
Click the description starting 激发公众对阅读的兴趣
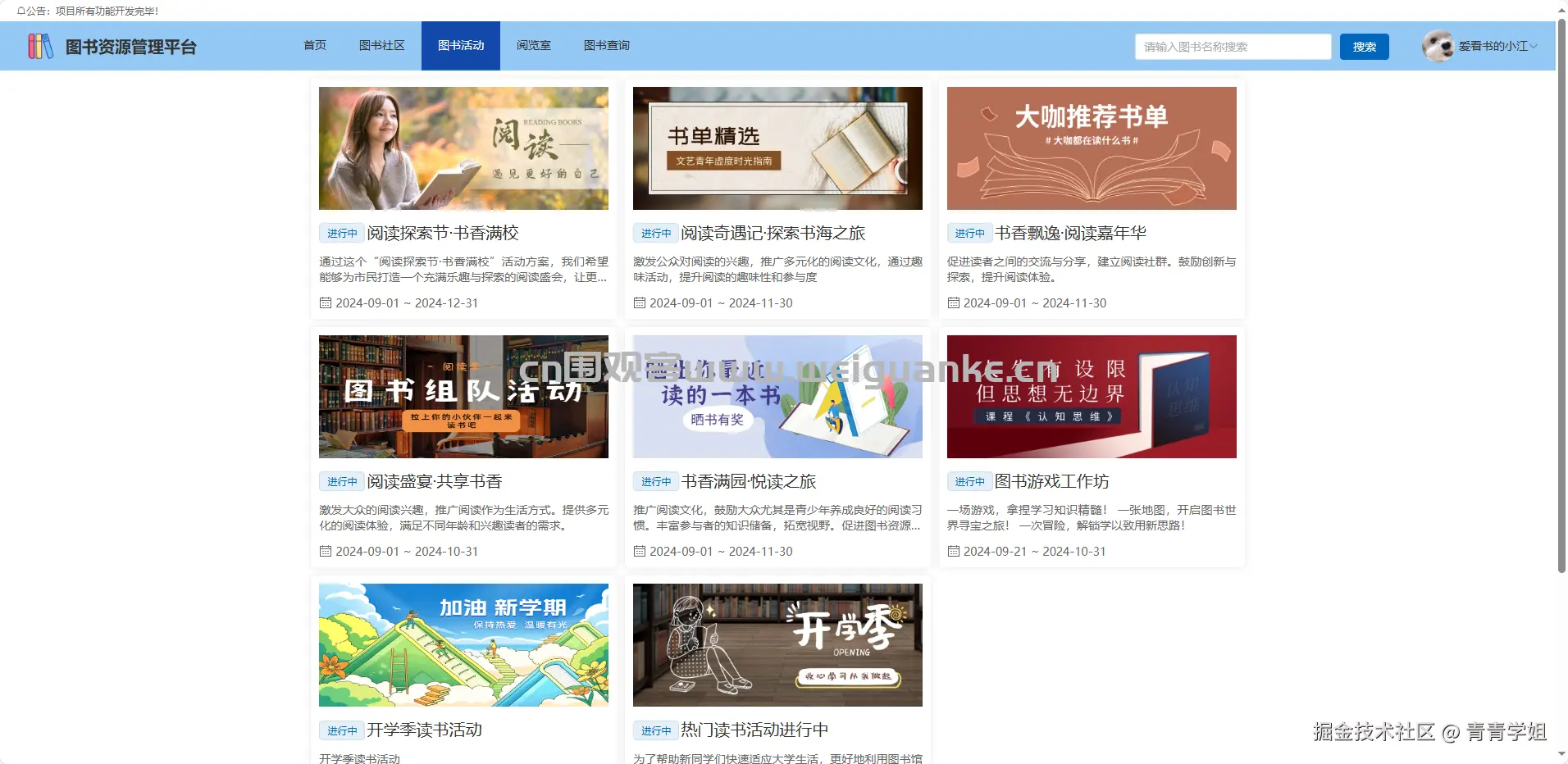(x=777, y=270)
